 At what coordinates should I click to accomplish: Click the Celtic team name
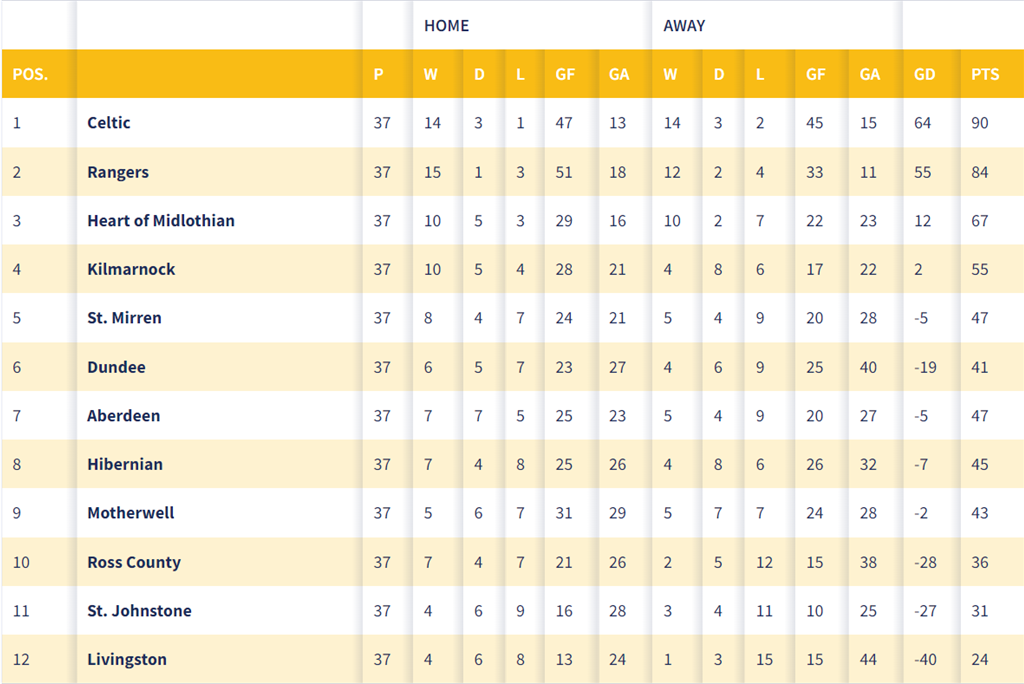[x=109, y=123]
